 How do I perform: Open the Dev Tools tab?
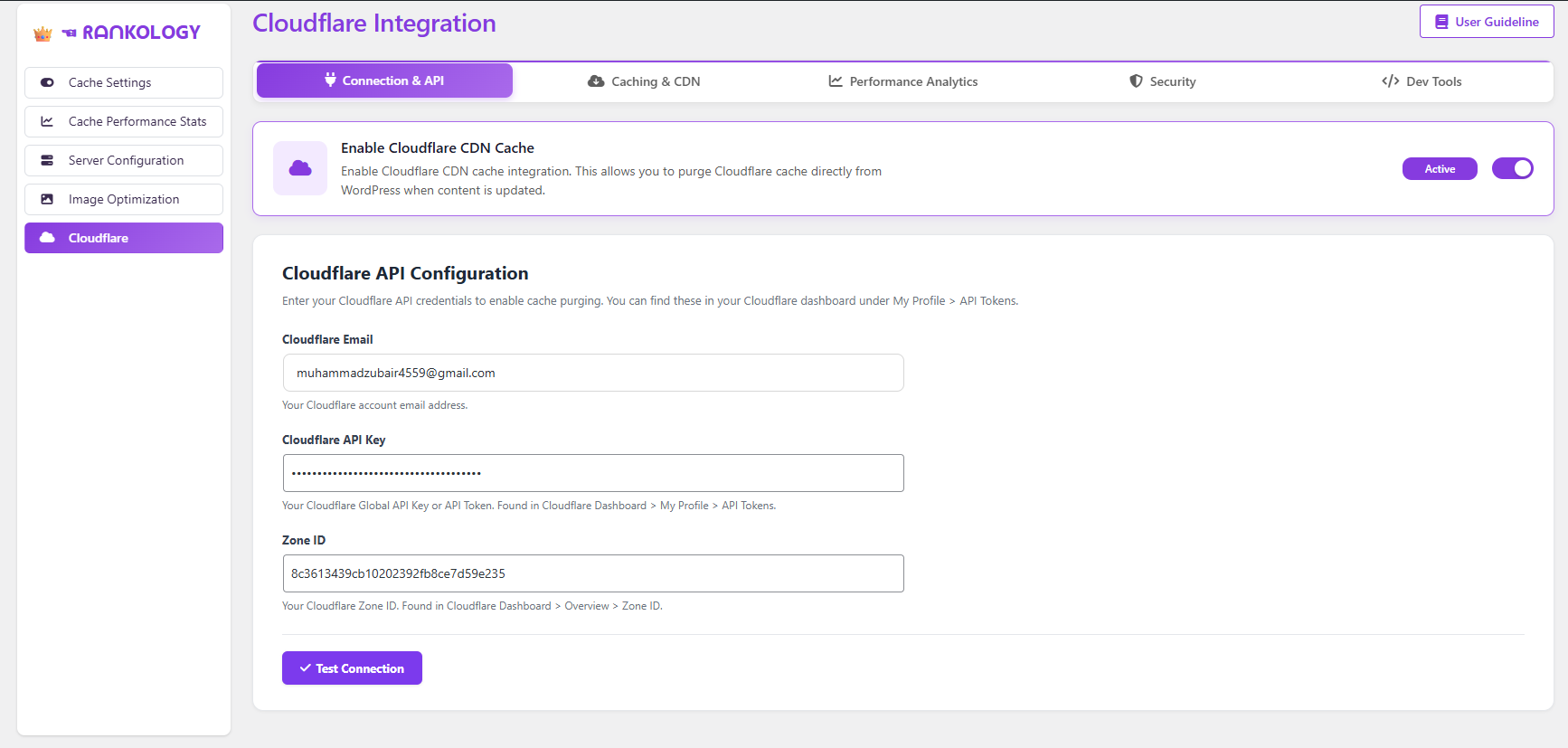pos(1422,81)
